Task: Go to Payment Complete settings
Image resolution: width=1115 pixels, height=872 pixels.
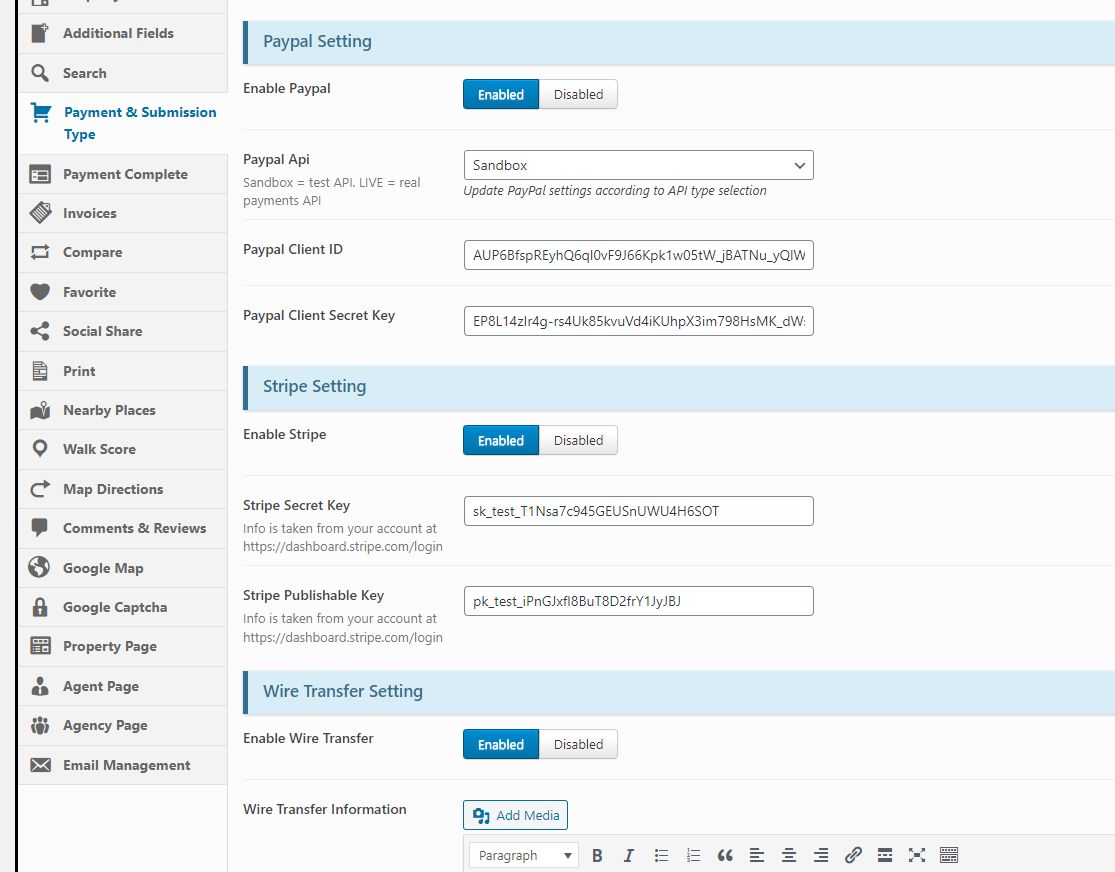Action: coord(124,174)
